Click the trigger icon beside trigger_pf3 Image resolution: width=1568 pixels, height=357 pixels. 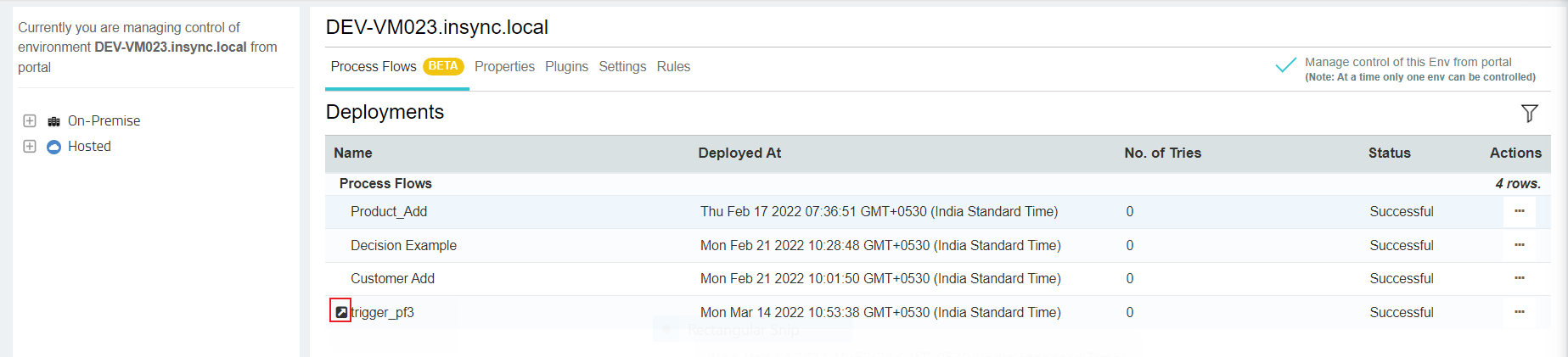[x=340, y=312]
